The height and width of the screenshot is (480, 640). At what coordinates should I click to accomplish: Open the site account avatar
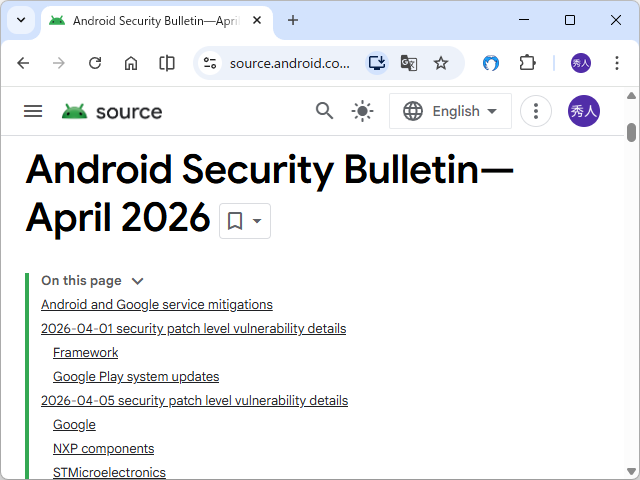pyautogui.click(x=584, y=111)
